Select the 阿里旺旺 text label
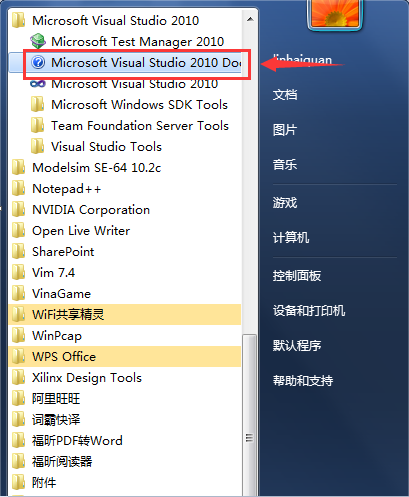Image resolution: width=409 pixels, height=497 pixels. [56, 399]
